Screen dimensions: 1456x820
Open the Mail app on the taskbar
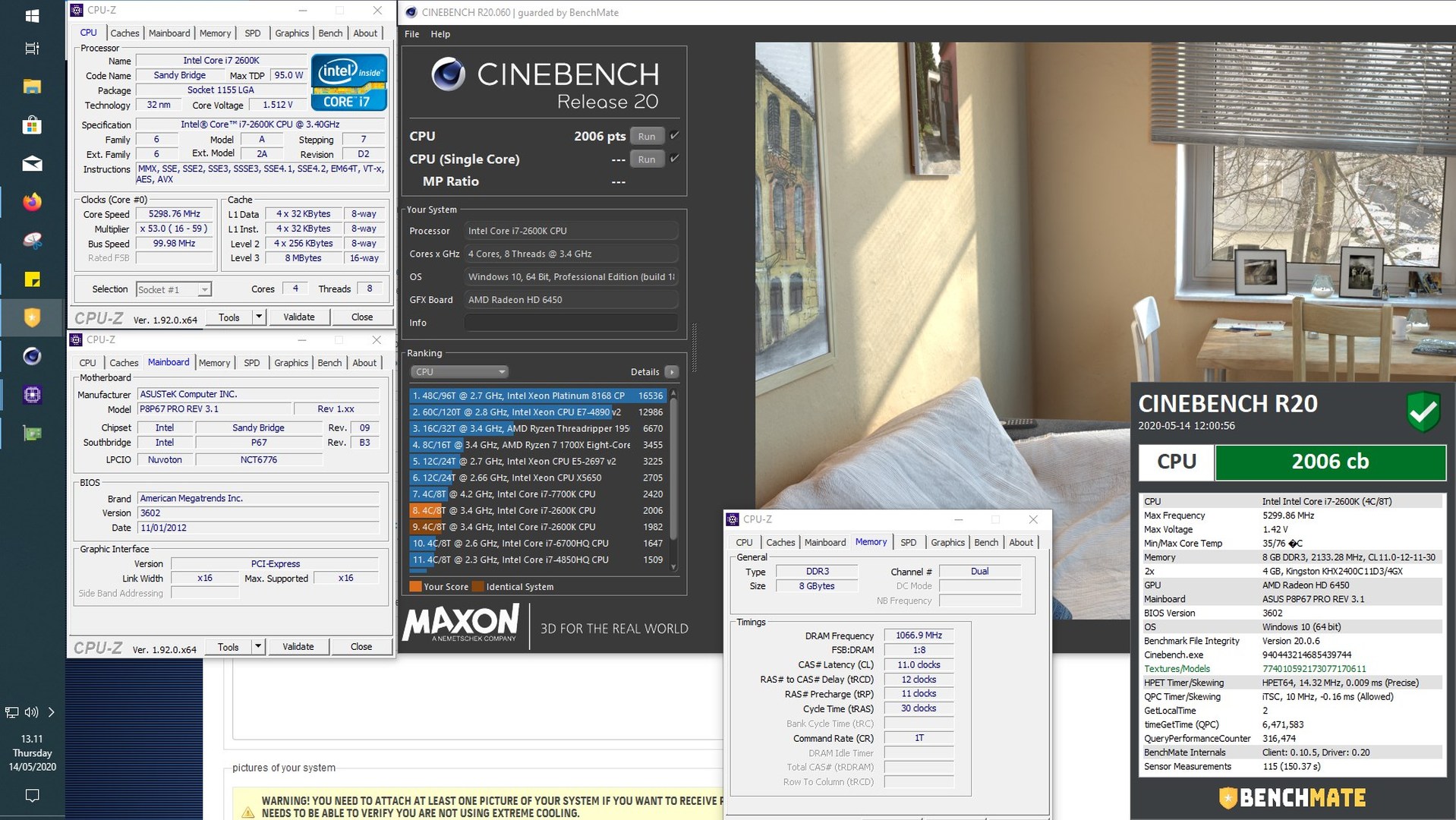pyautogui.click(x=32, y=163)
